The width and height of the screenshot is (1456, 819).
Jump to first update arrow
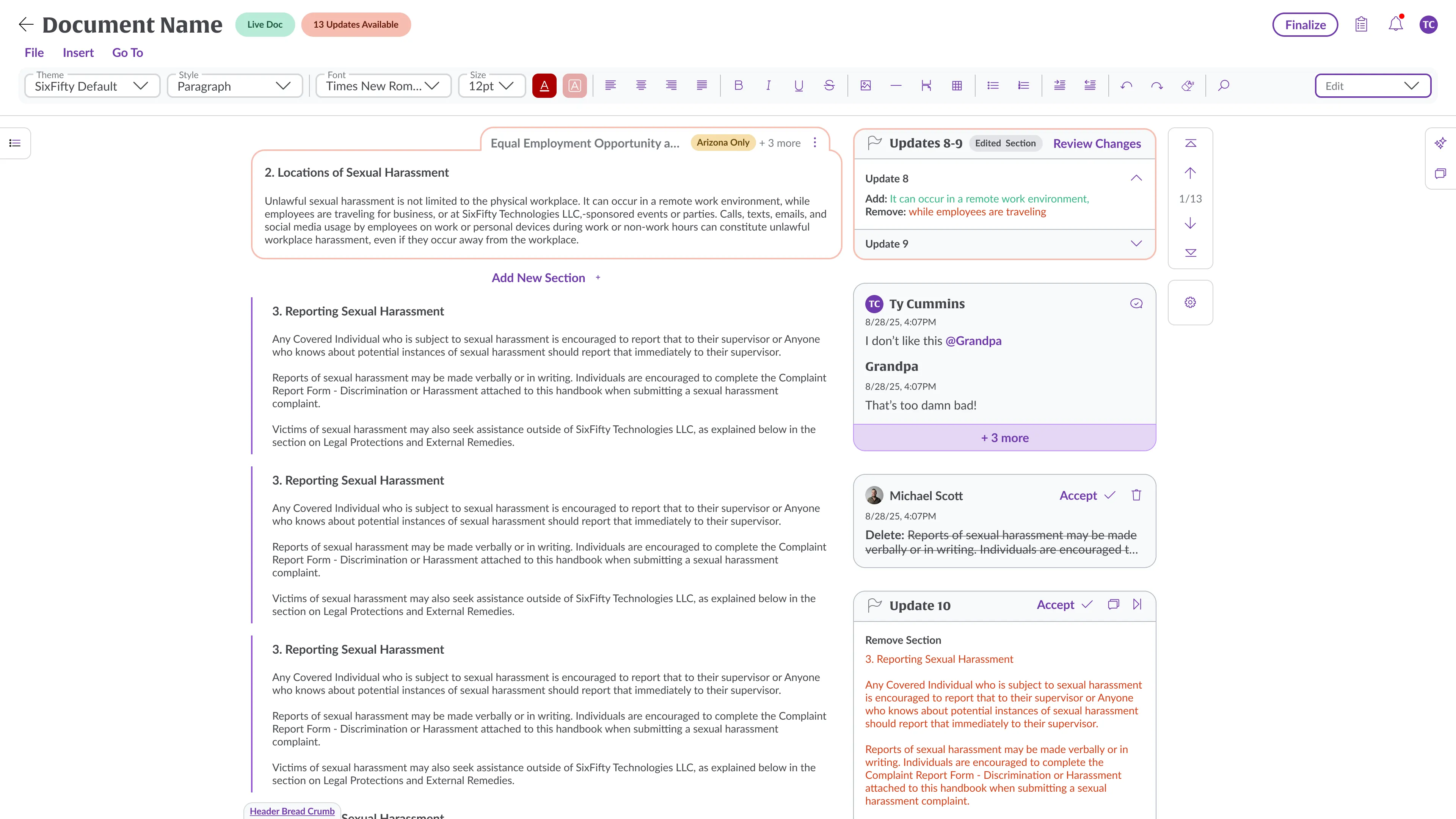point(1190,144)
